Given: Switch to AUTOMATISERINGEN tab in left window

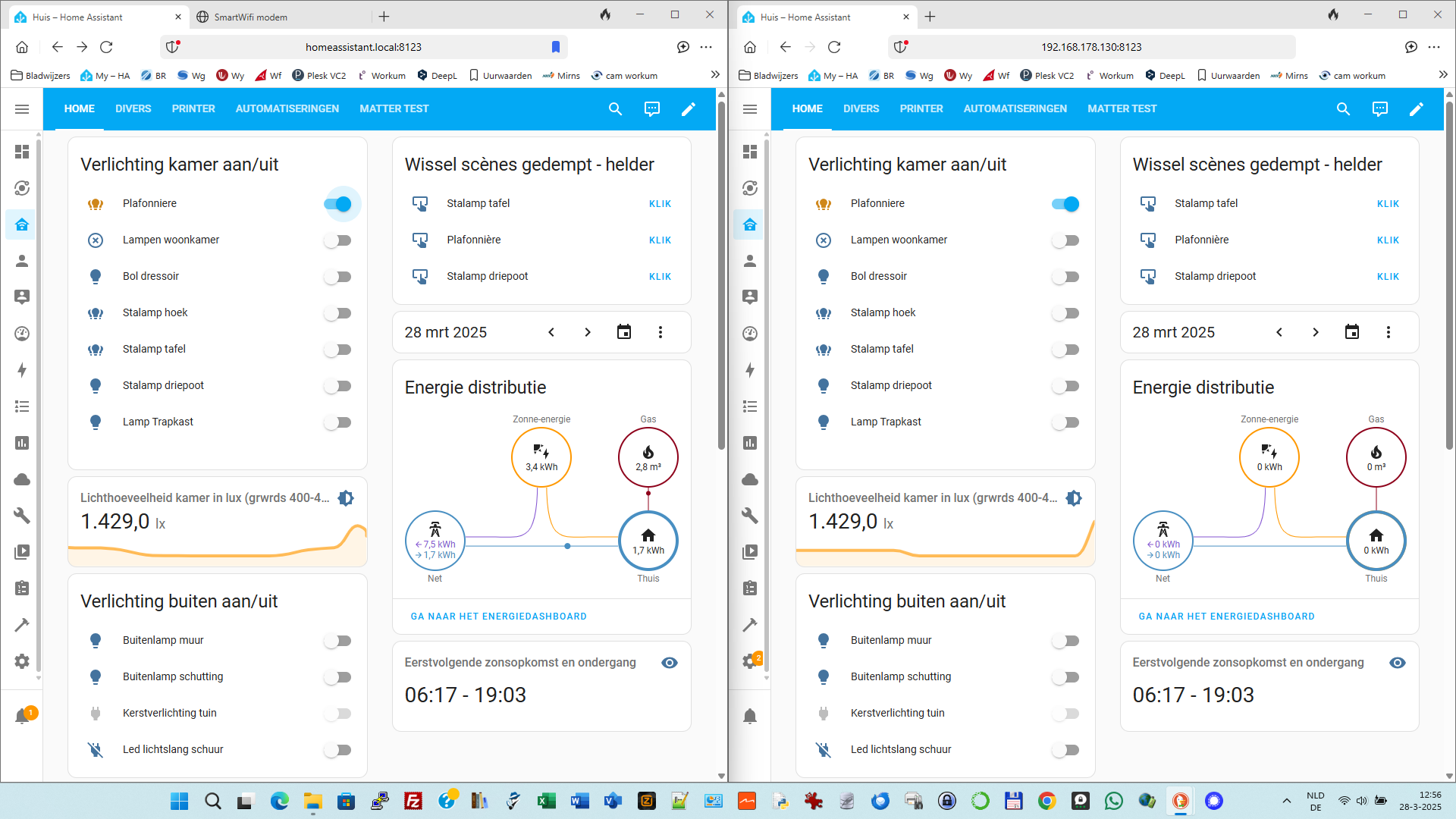Looking at the screenshot, I should click(287, 109).
